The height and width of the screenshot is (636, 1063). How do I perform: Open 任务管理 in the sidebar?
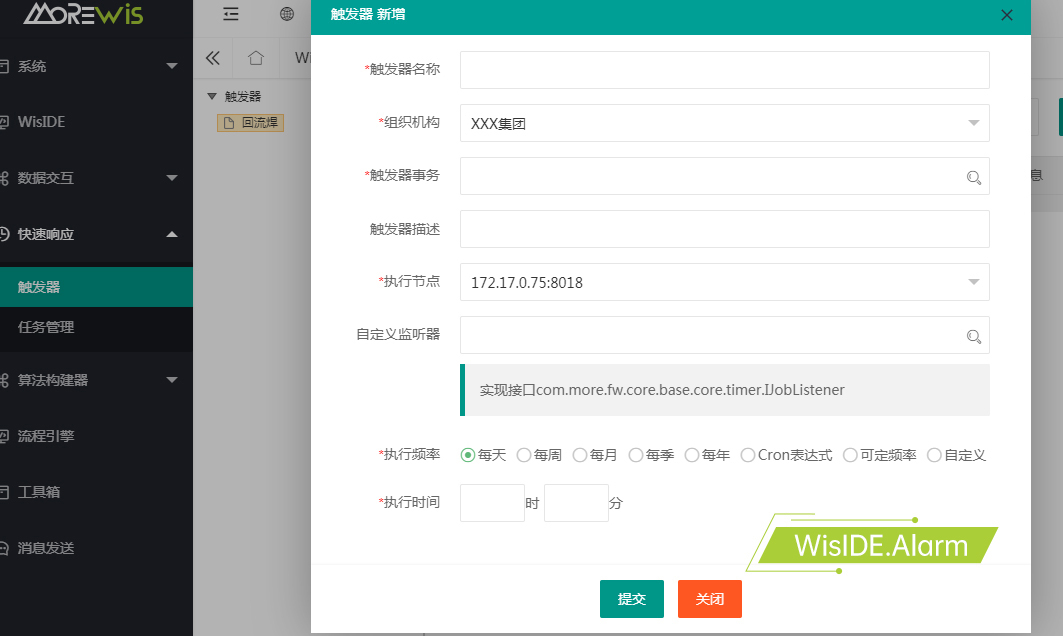[46, 327]
